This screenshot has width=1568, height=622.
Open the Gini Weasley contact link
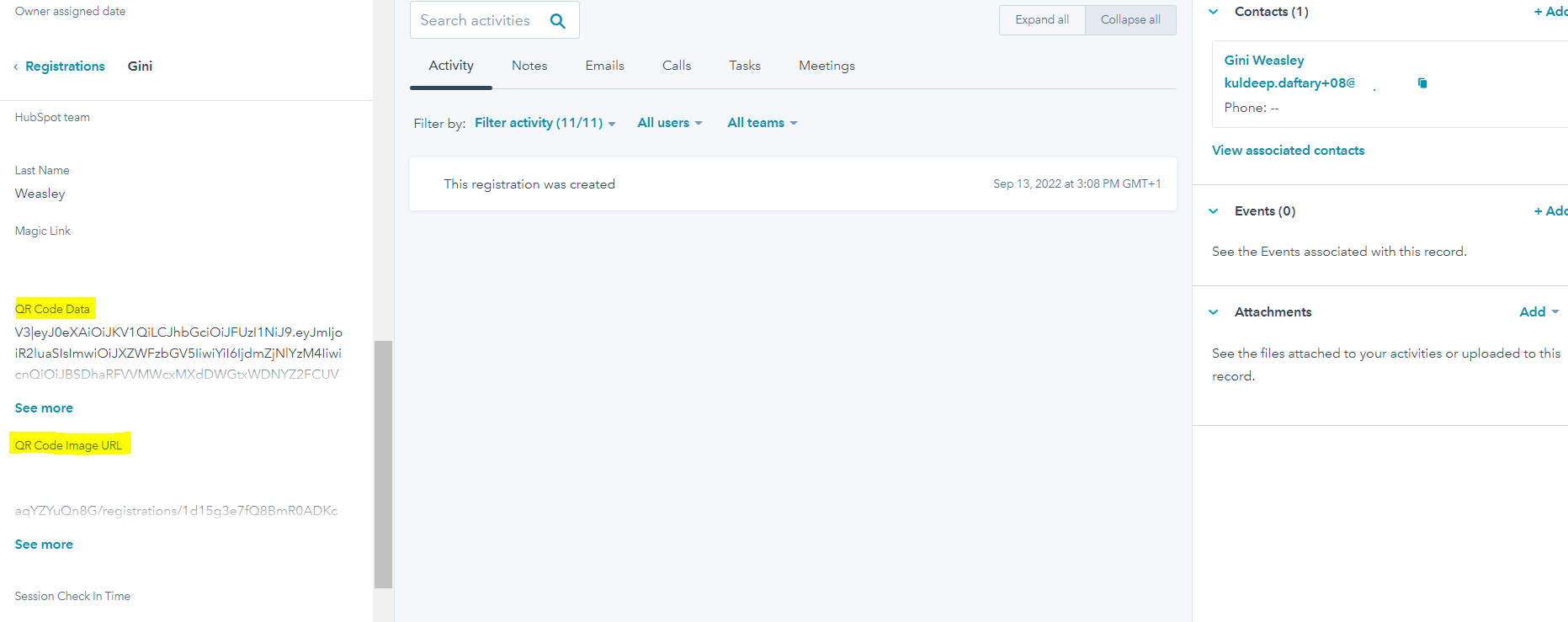pos(1264,61)
